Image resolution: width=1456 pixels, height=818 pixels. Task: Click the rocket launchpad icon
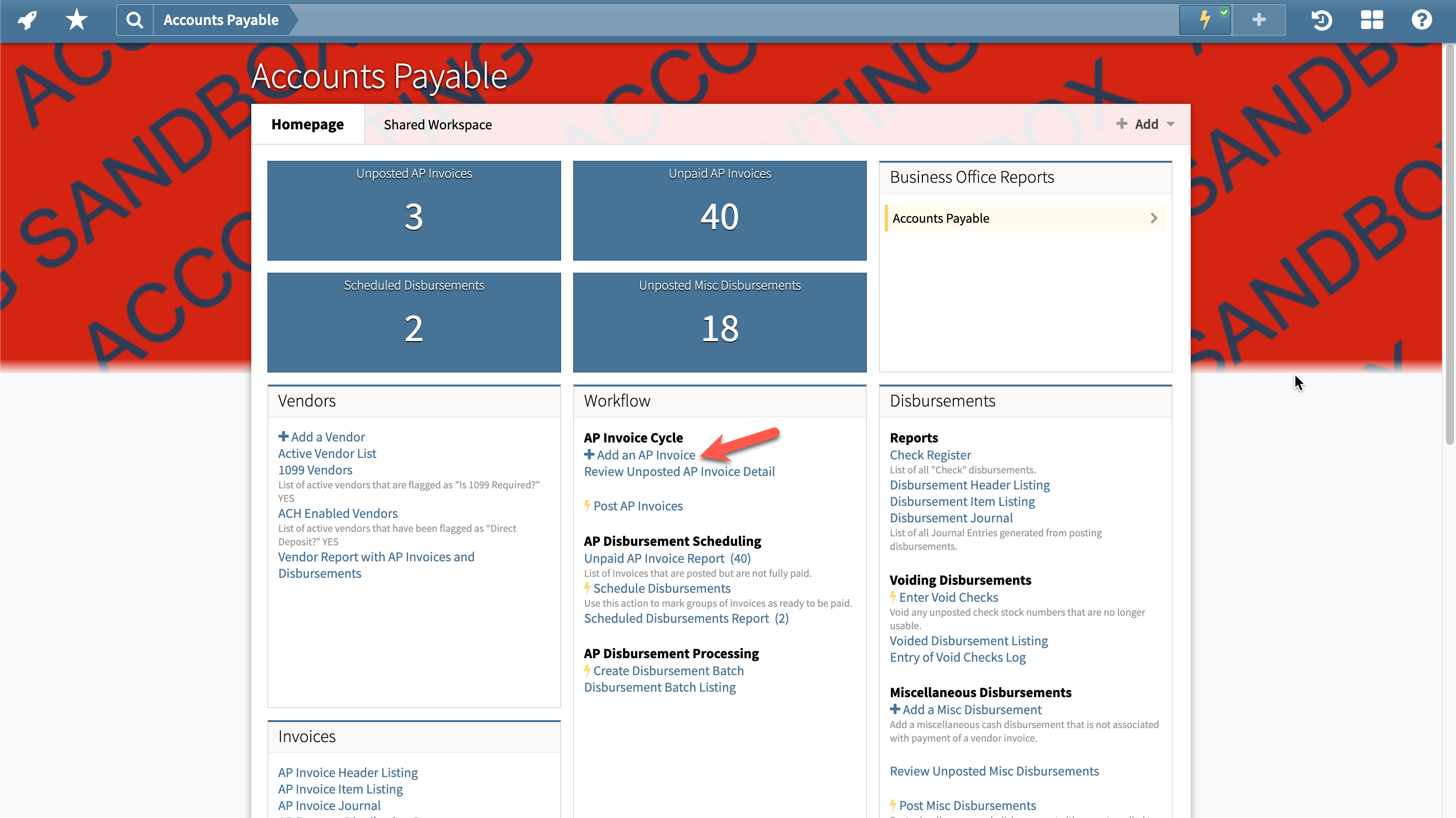pos(27,20)
